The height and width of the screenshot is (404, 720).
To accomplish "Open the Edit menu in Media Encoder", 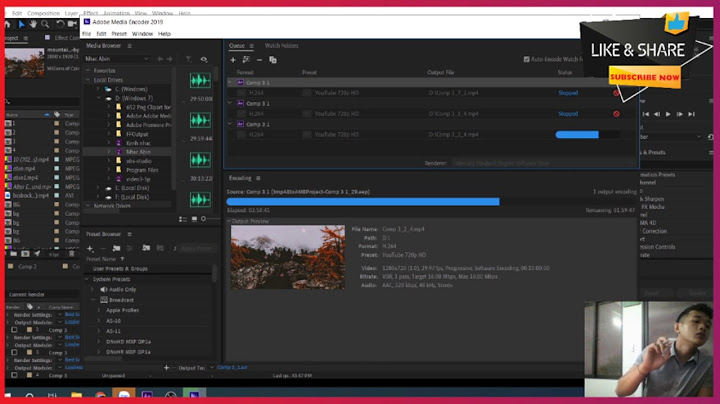I will click(101, 34).
